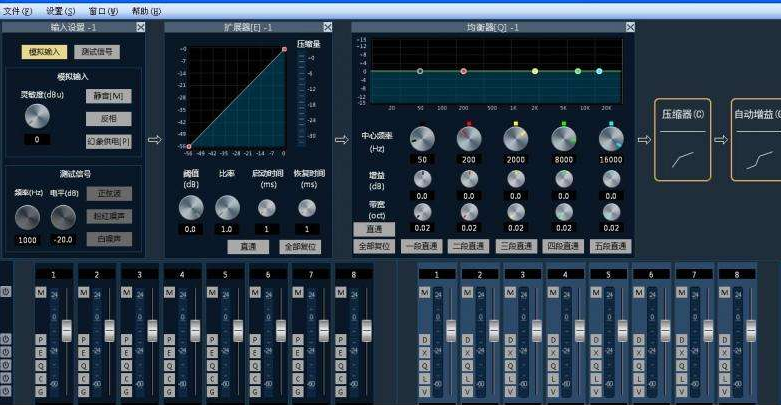Select the yellow EQ node on the graph
Viewport: 781px width, 405px height.
tap(534, 71)
